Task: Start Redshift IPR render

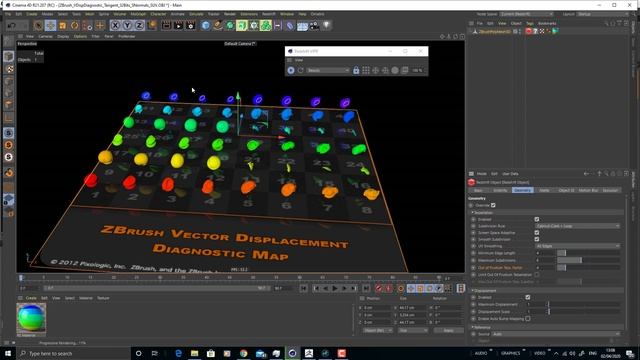Action: (291, 70)
